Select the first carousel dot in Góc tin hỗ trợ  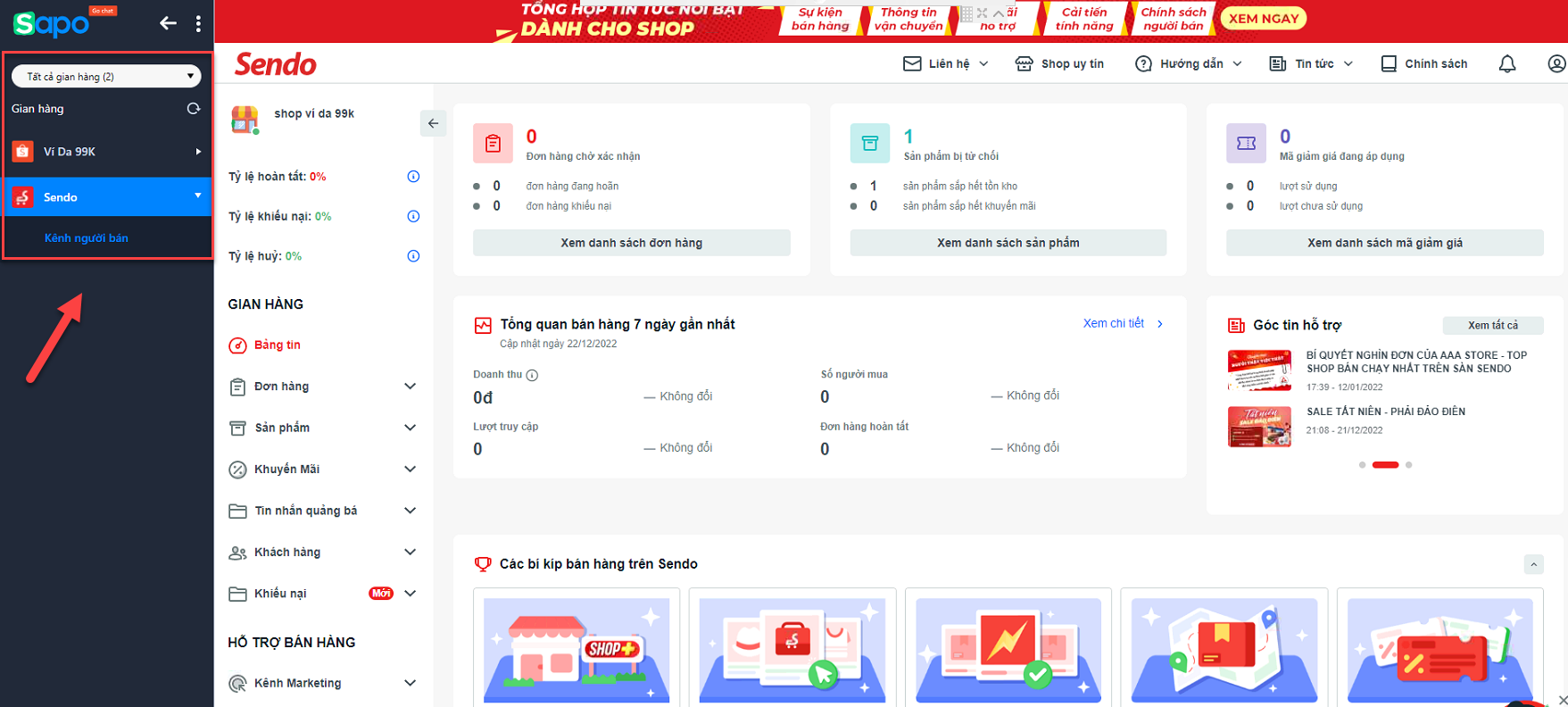1362,465
